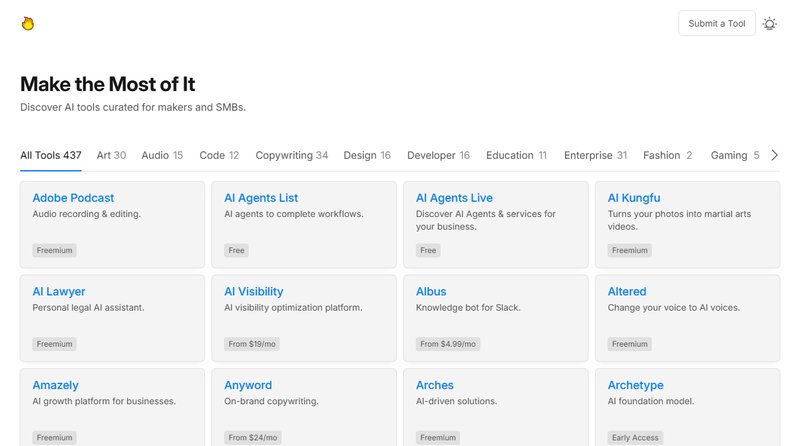The width and height of the screenshot is (800, 446).
Task: Click the Altered card description text
Action: 673,307
